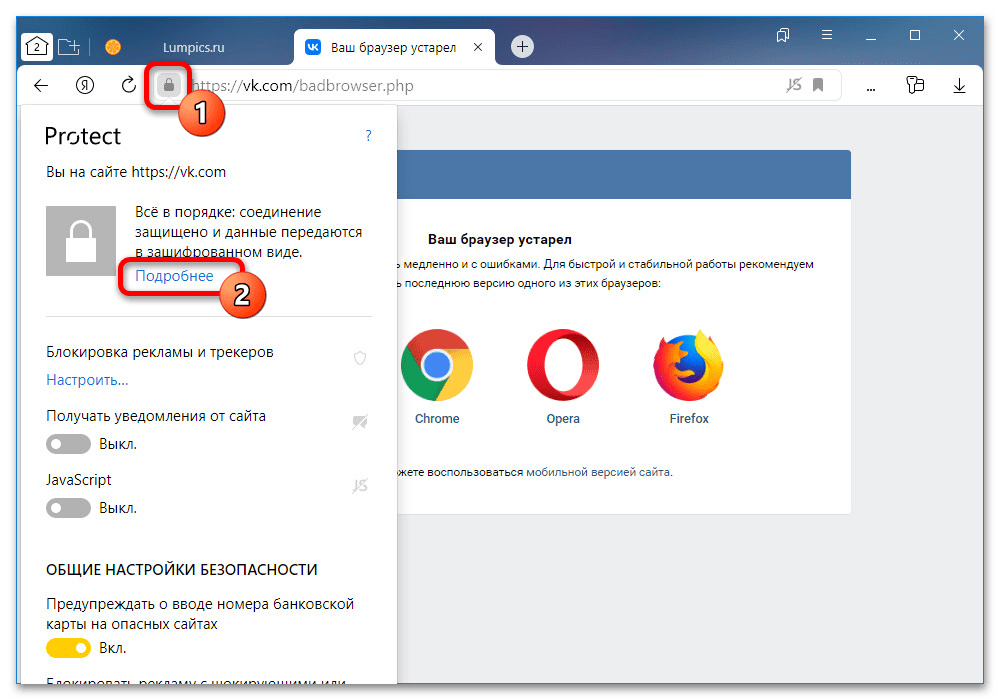1000x700 pixels.
Task: Select the Lumpics.ru orange favicon
Action: point(113,47)
